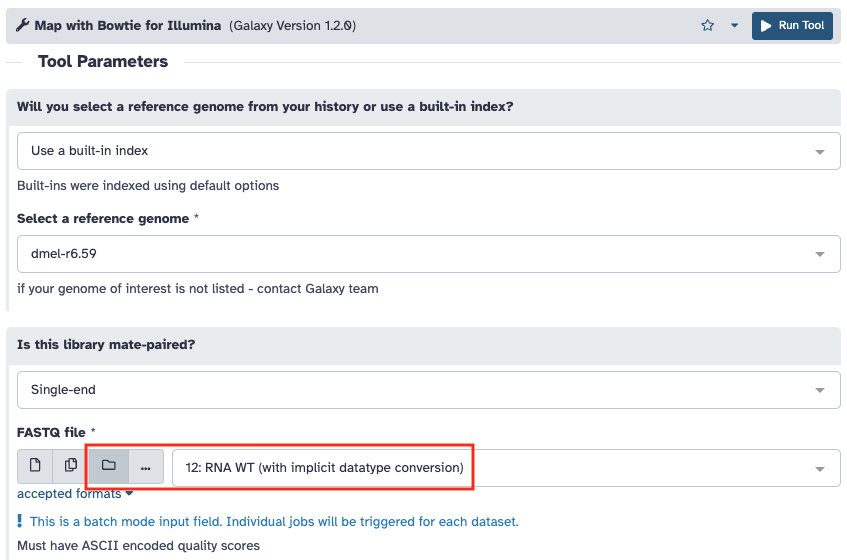Mark this tool as favorite with the star

708,25
